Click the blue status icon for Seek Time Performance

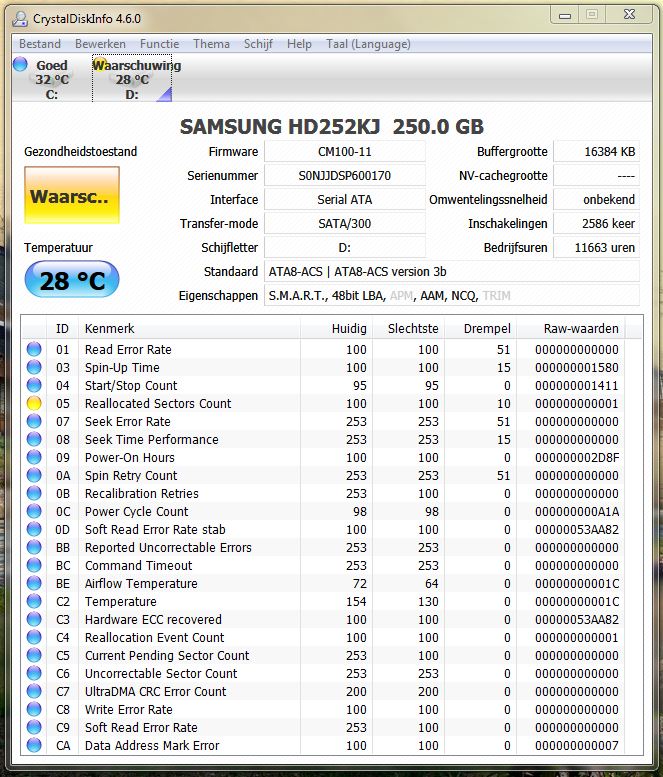(34, 439)
